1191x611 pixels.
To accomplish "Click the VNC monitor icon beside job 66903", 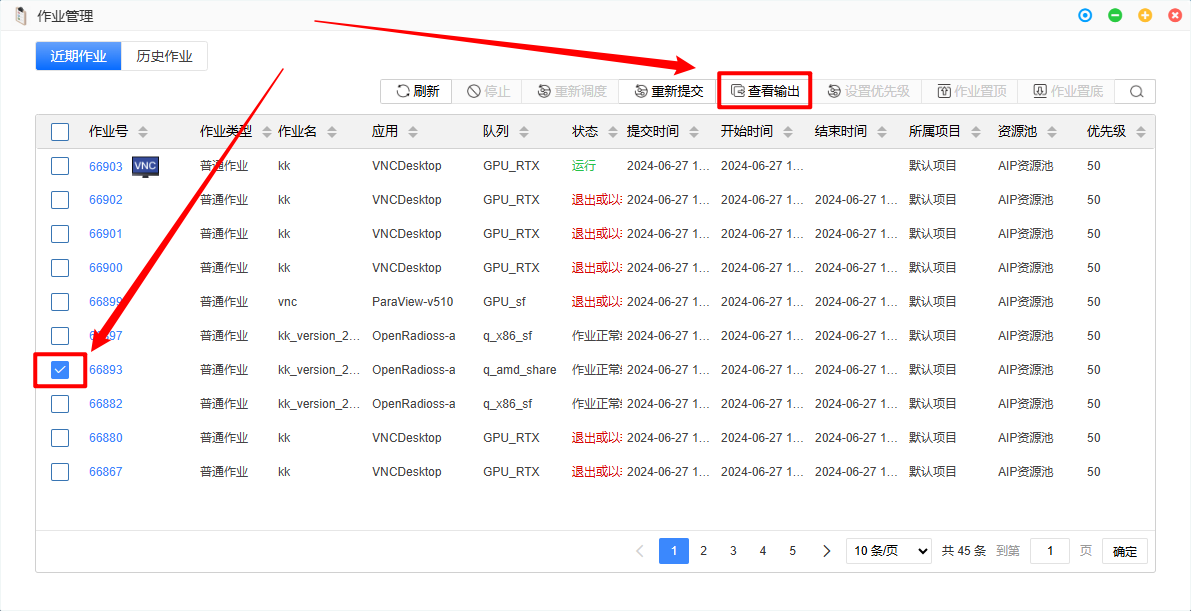I will click(x=145, y=166).
